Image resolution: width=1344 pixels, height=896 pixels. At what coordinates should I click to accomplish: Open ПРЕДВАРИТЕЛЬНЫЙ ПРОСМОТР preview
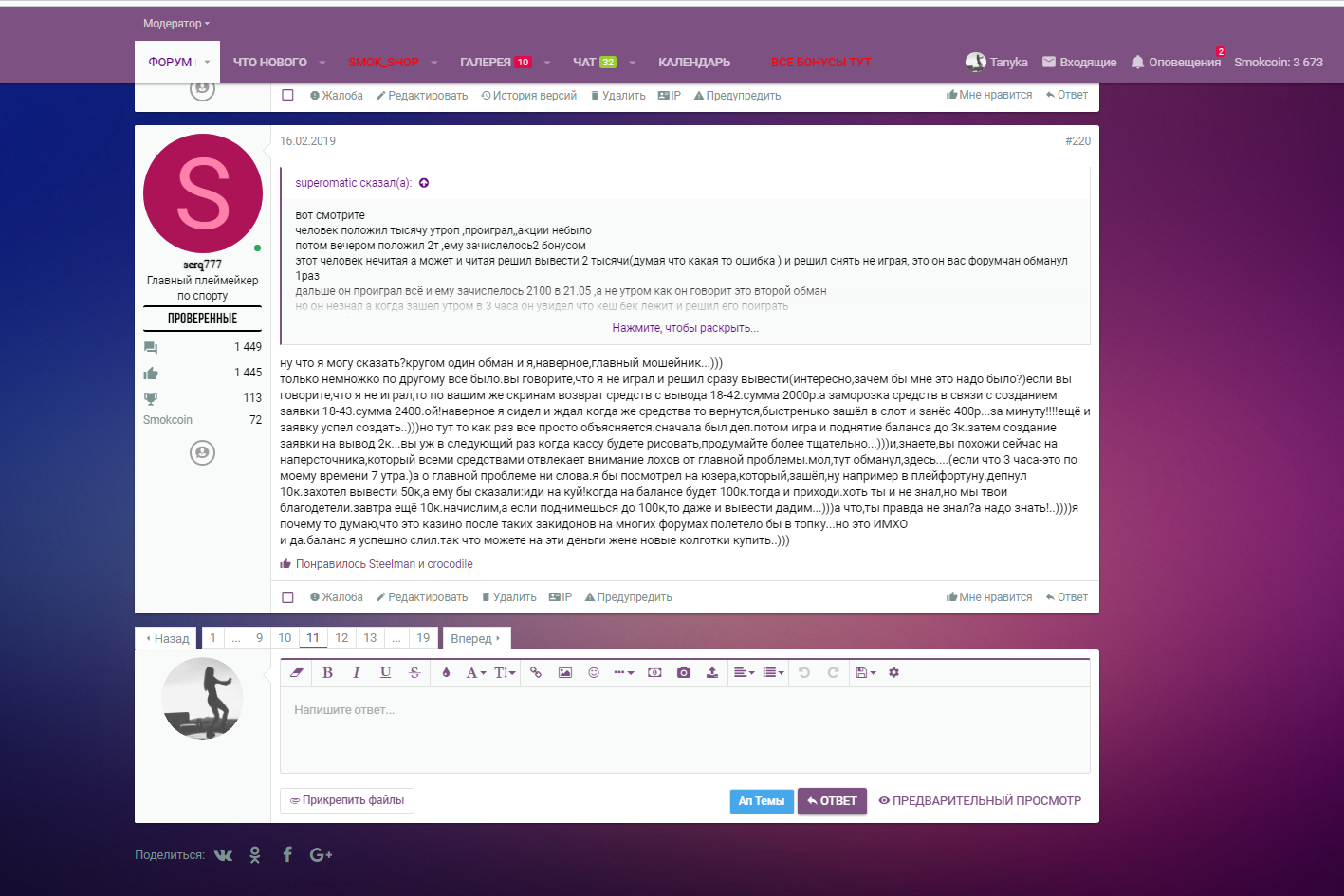point(980,801)
